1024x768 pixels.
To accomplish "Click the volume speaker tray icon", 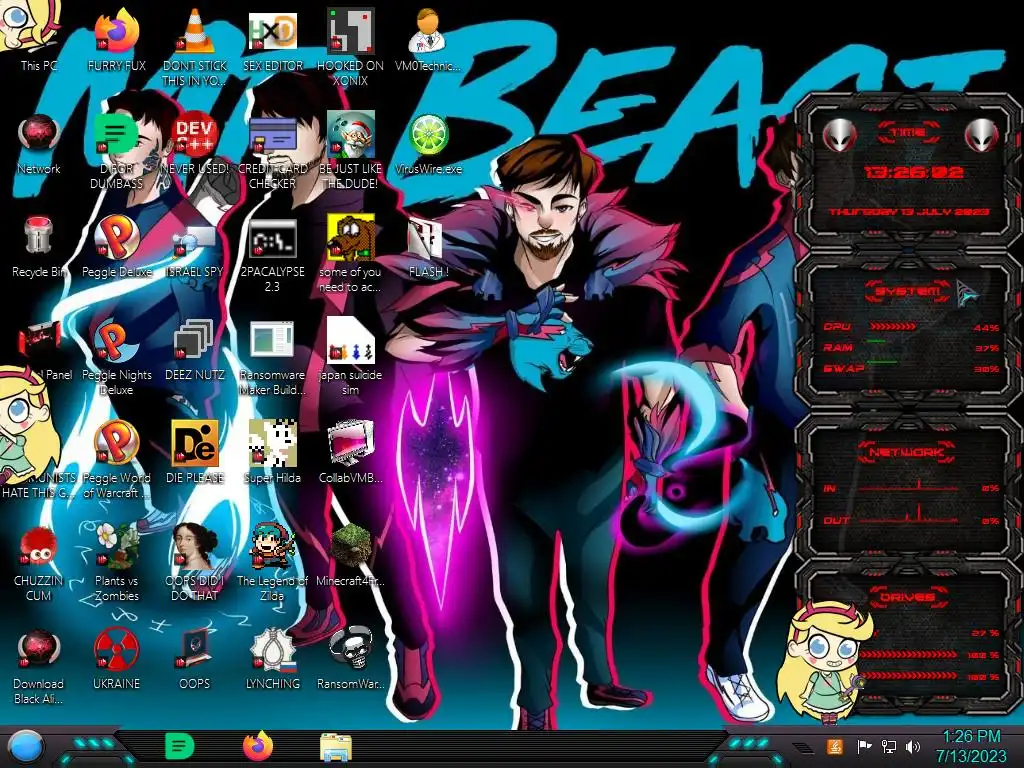I will 913,747.
